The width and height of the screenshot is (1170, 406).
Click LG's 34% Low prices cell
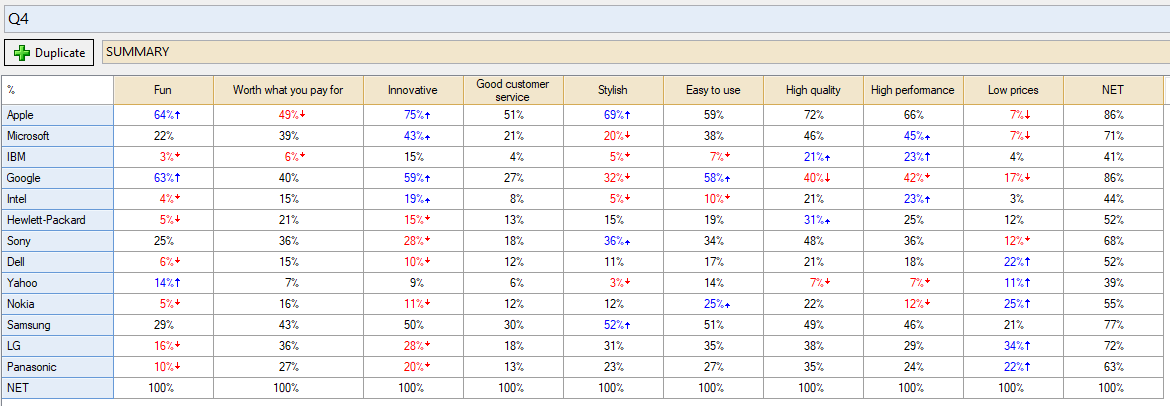pos(1013,346)
